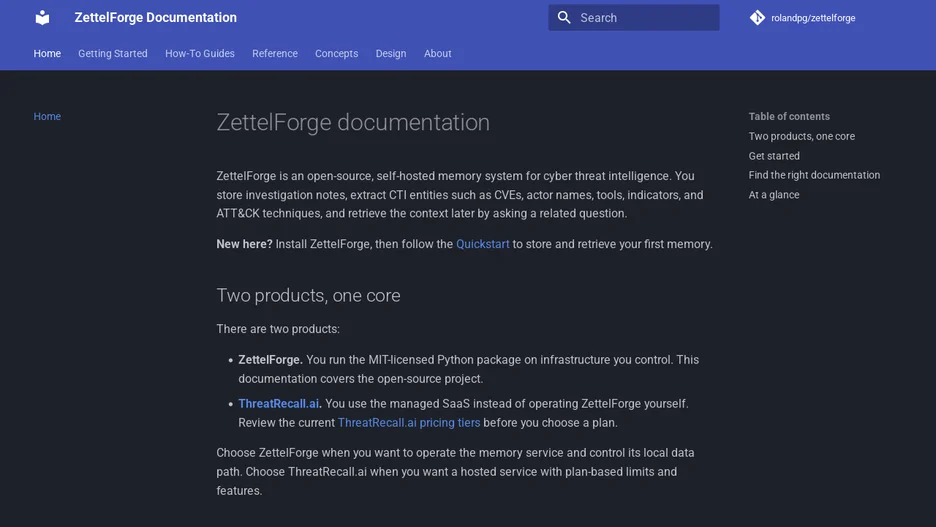Jump to 'Two products, one core' in contents
The image size is (936, 527).
click(802, 136)
